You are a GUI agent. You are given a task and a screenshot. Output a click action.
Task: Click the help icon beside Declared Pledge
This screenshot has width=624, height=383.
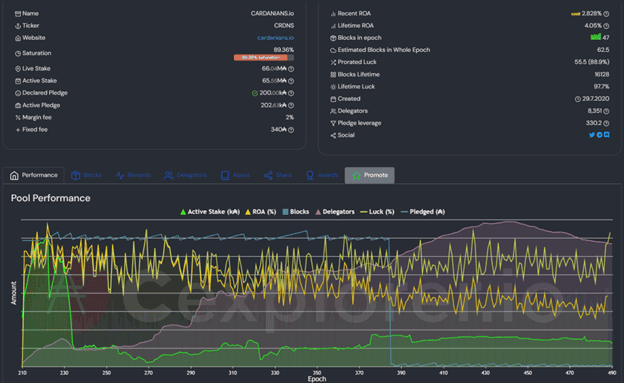pos(291,93)
